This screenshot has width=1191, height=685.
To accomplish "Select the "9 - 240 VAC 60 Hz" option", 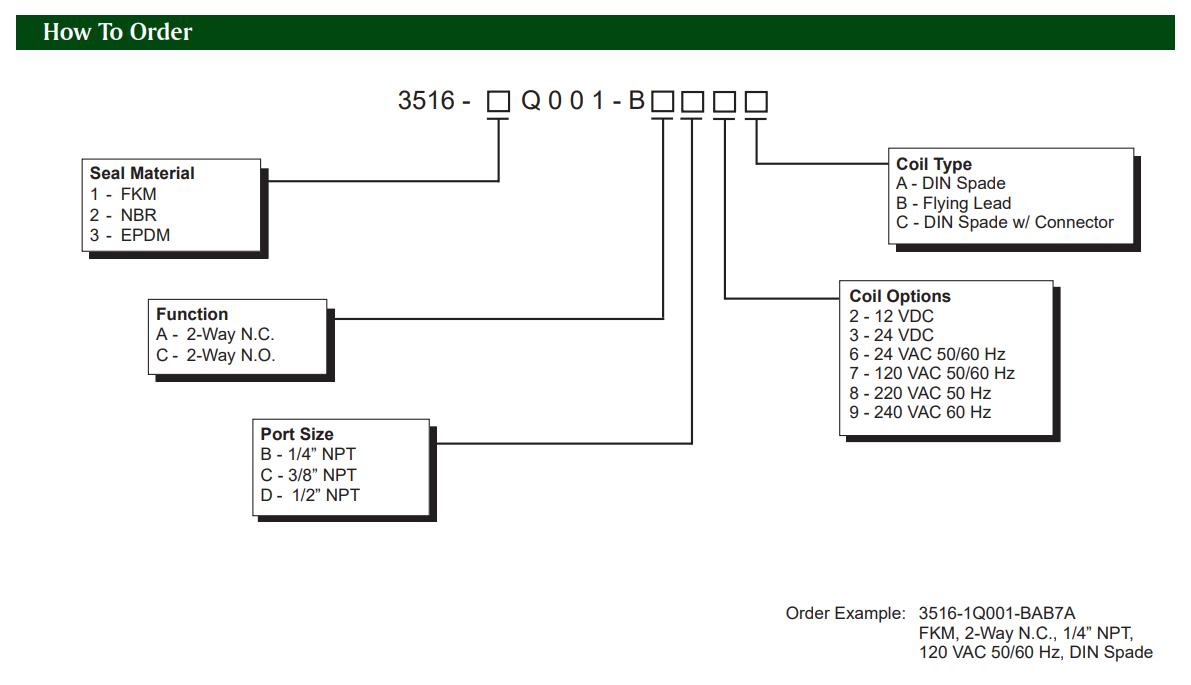I will point(920,412).
